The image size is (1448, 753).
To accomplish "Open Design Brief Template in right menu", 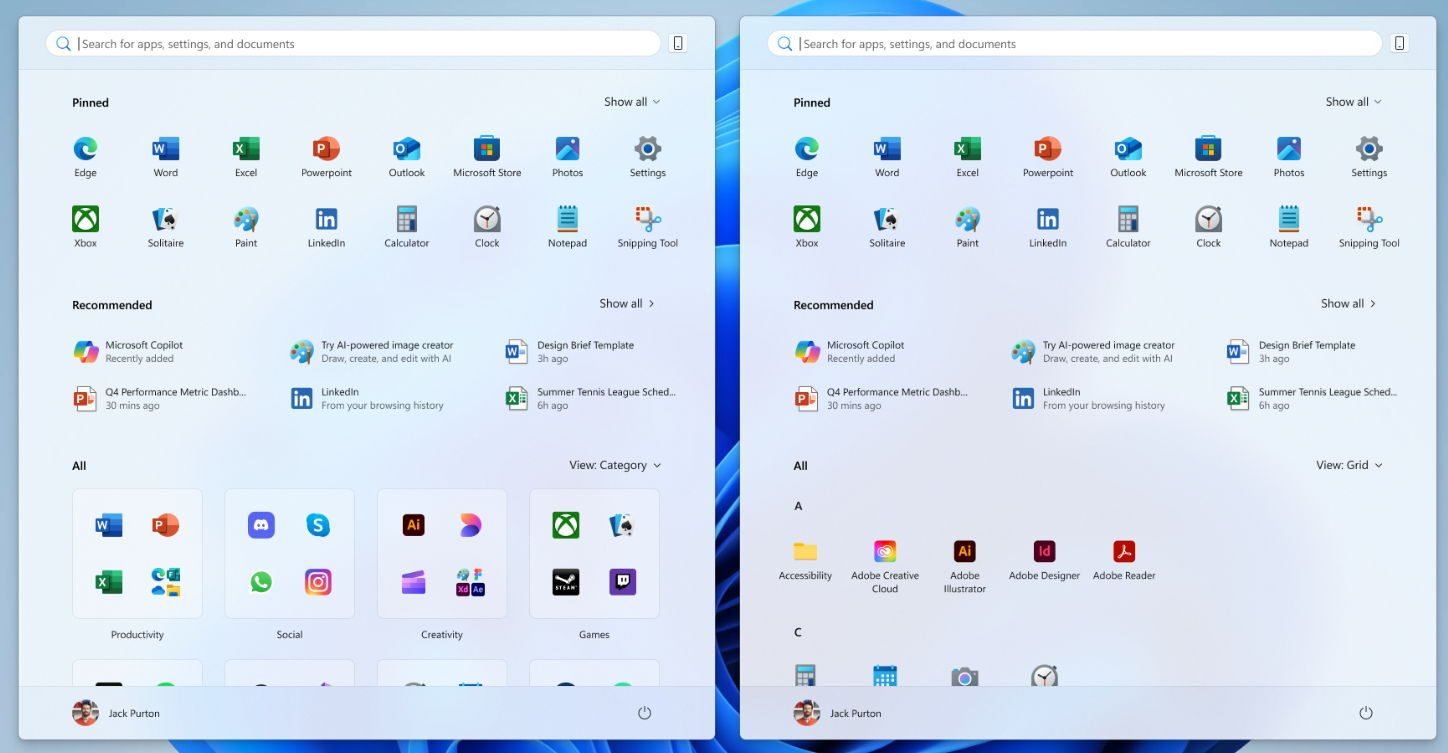I will tap(1292, 352).
